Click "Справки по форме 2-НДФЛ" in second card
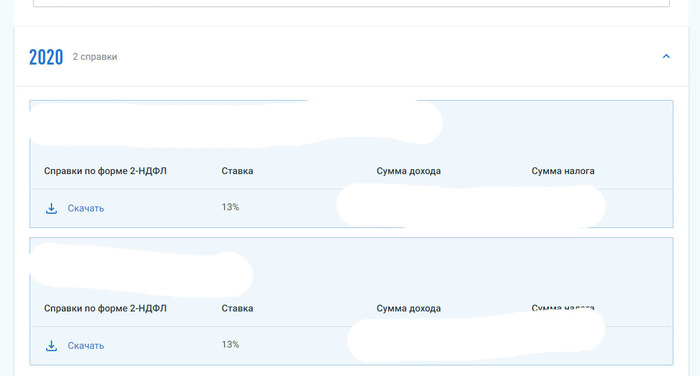Image resolution: width=700 pixels, height=376 pixels. 105,309
